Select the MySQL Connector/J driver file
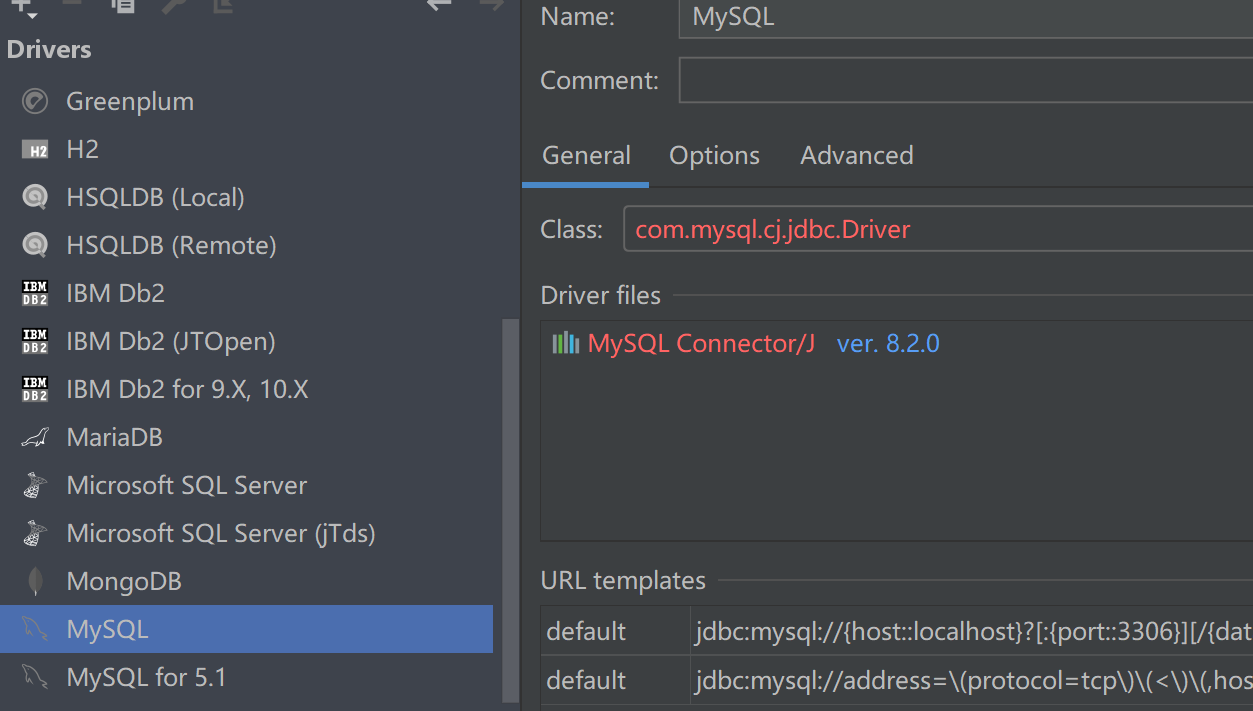Screen dimensions: 1253x711 pos(701,343)
